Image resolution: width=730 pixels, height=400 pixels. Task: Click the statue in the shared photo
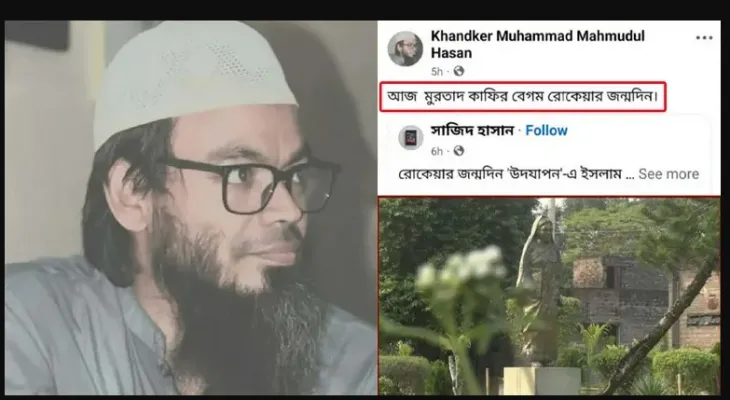pyautogui.click(x=540, y=289)
